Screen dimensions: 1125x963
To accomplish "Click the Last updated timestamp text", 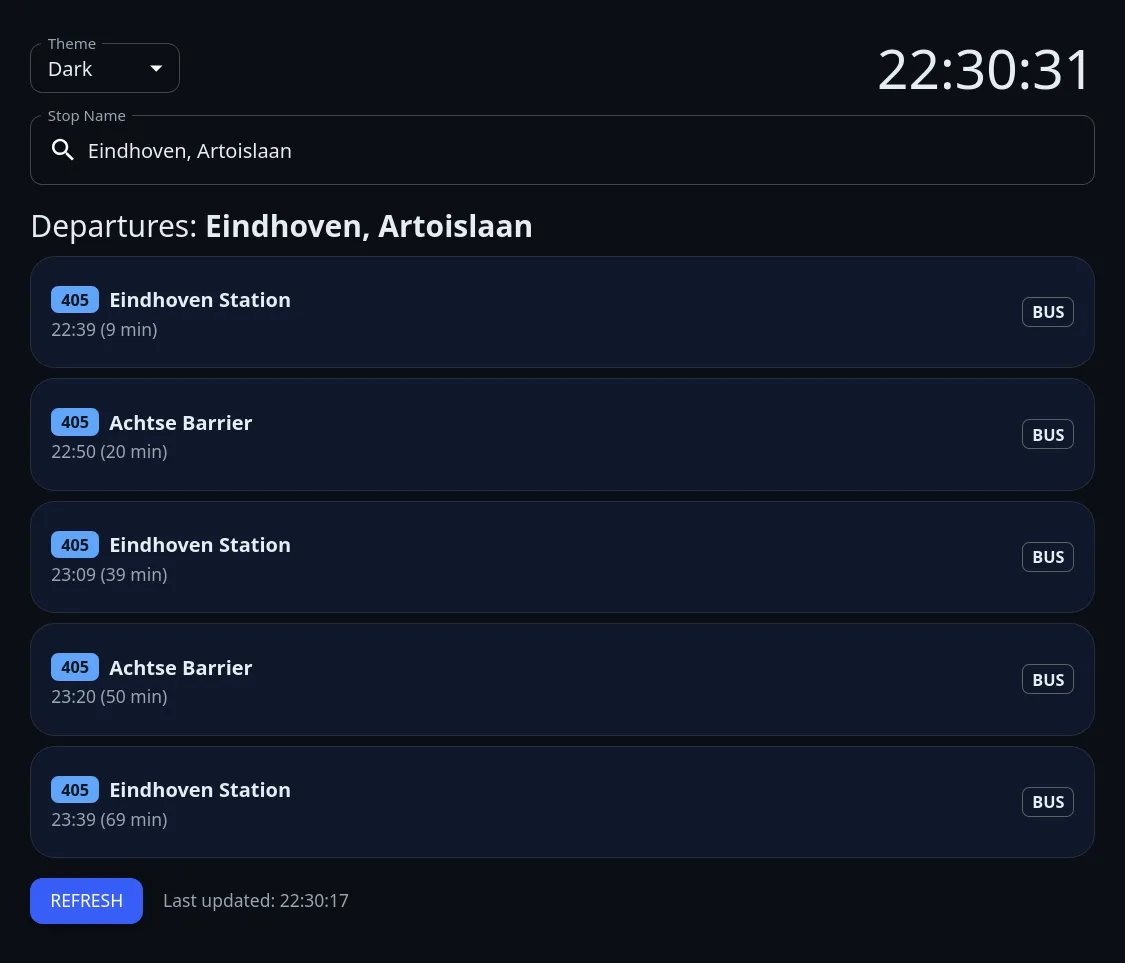I will coord(256,901).
